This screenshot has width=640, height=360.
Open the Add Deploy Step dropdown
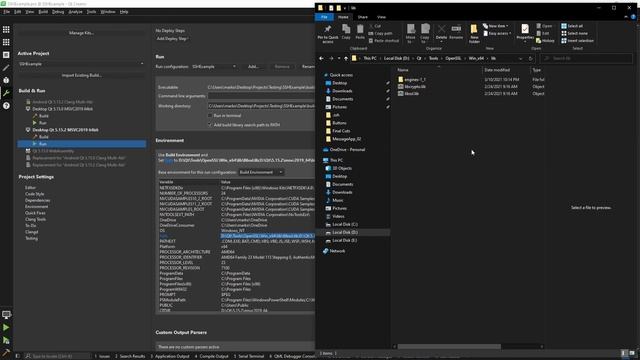(x=172, y=39)
